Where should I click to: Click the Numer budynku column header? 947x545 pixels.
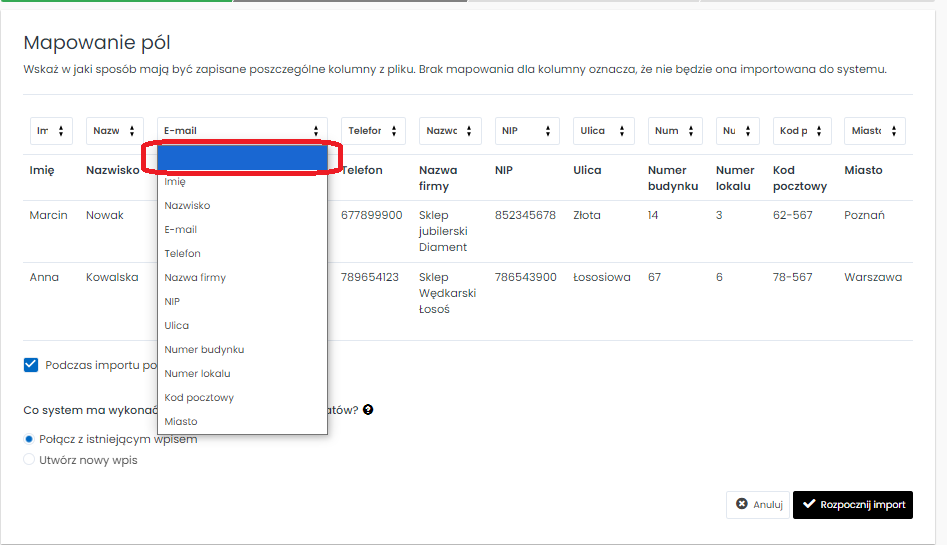point(673,178)
